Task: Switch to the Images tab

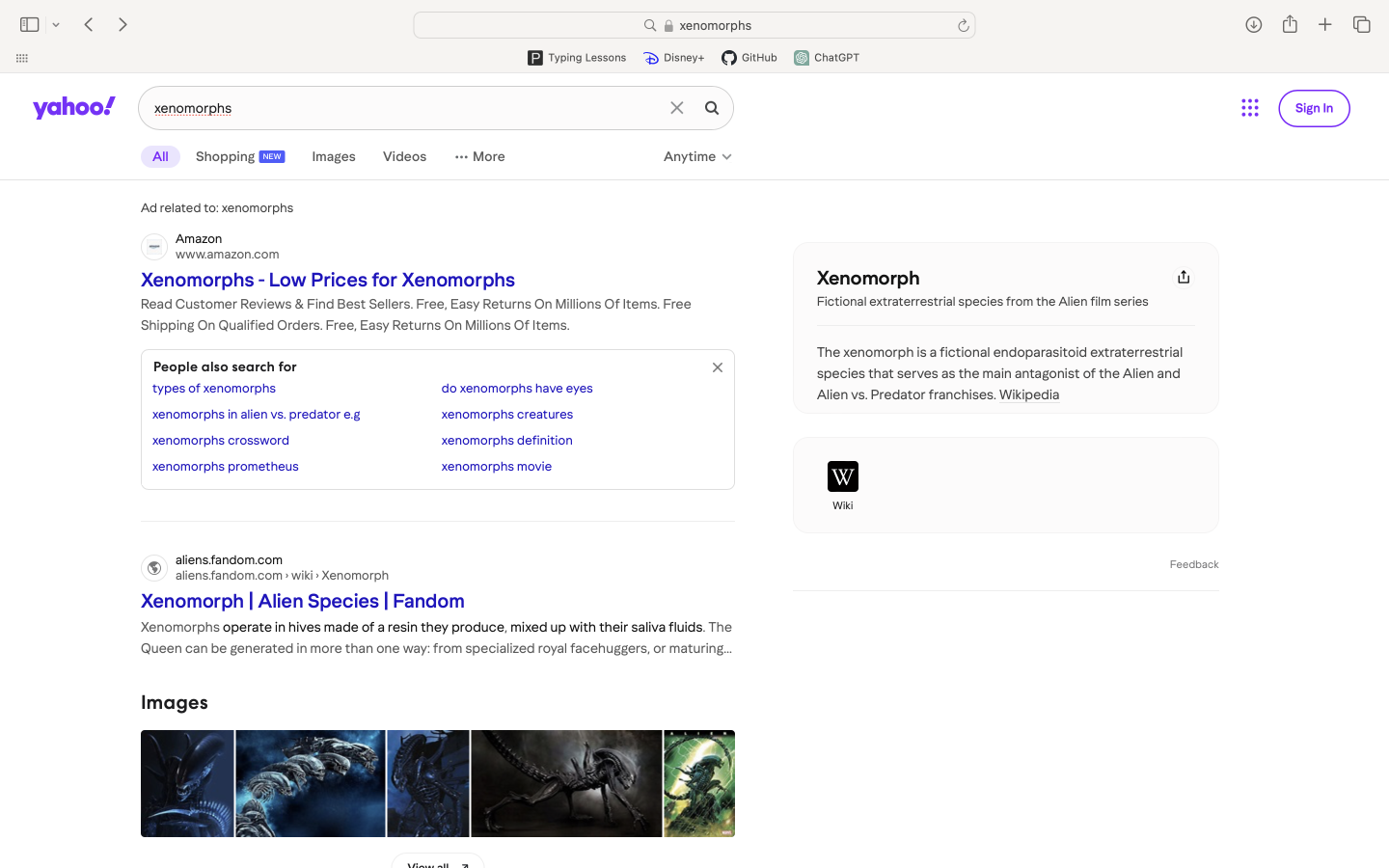Action: [334, 156]
